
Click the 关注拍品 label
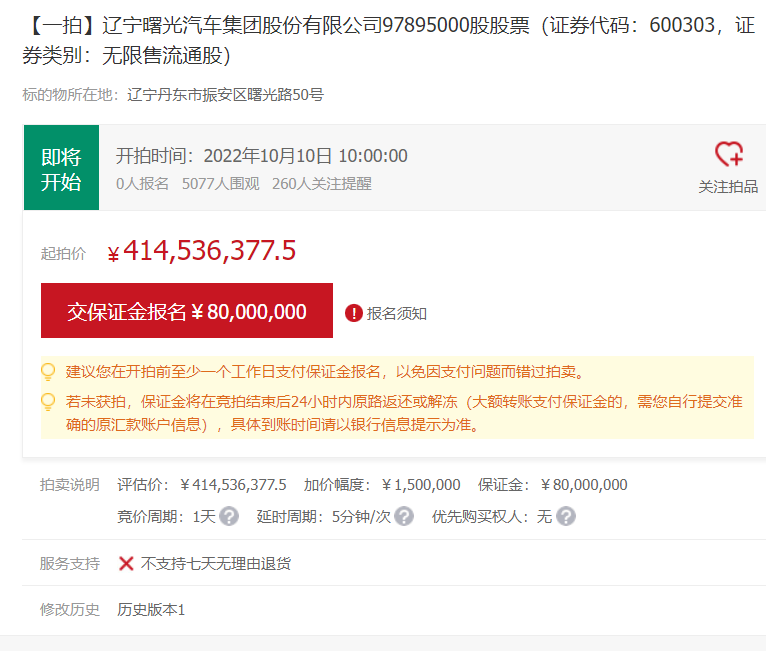(x=728, y=187)
